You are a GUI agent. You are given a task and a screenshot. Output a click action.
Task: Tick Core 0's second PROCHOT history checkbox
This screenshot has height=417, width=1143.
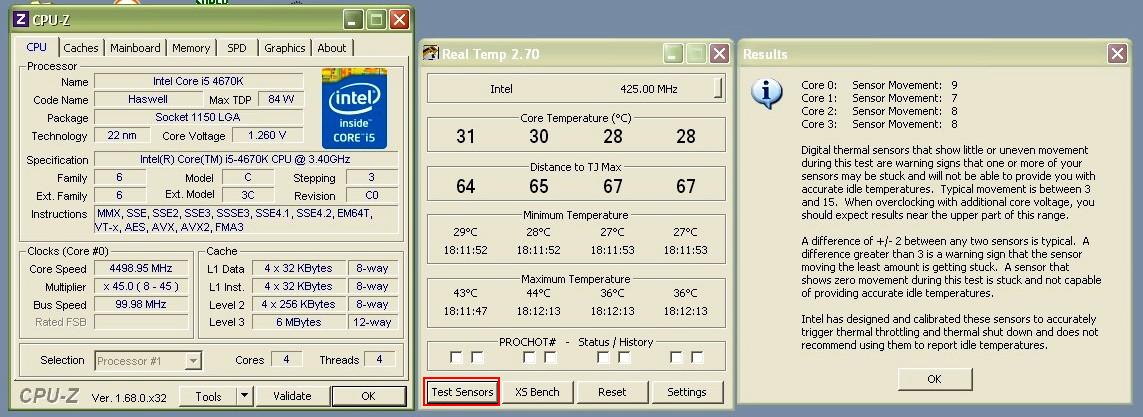pos(477,357)
